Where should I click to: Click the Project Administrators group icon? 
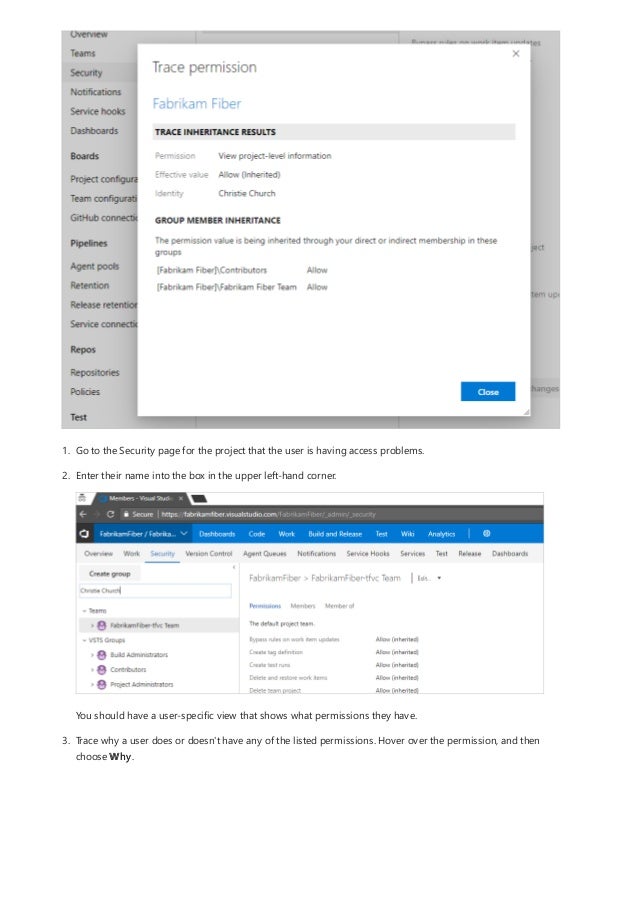(x=102, y=685)
